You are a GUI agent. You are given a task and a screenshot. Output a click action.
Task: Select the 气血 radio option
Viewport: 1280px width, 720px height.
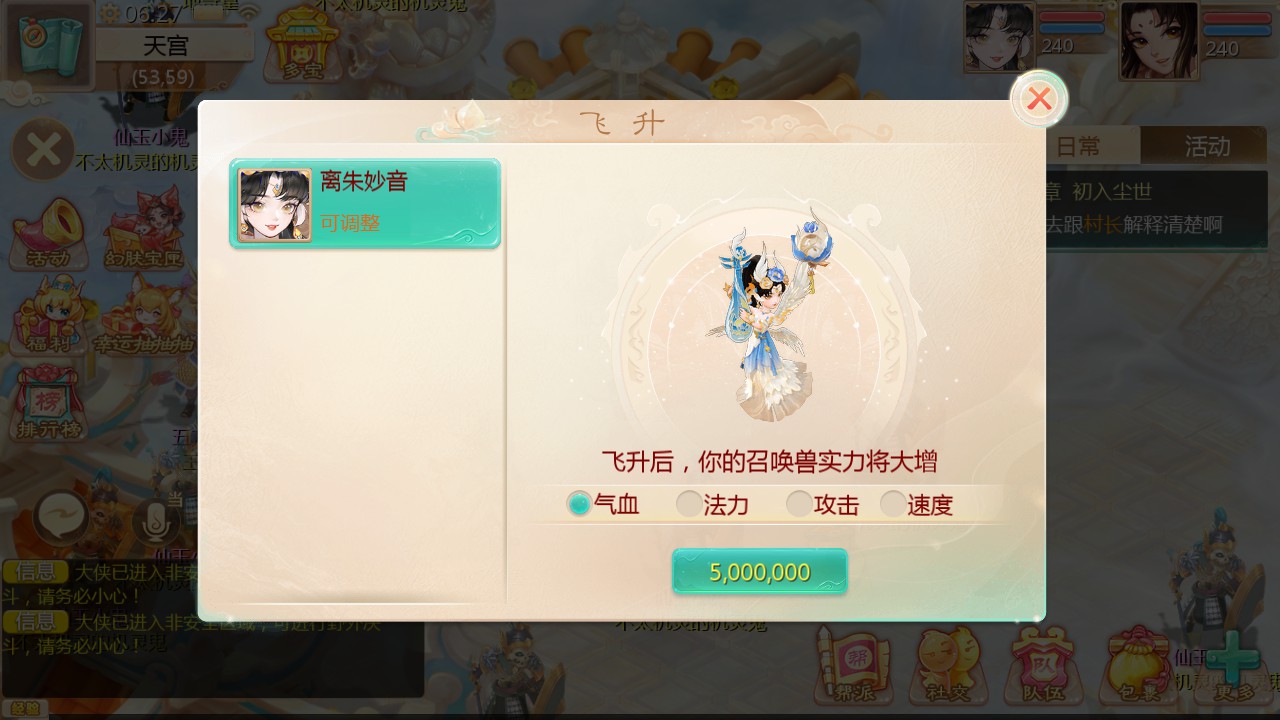coord(604,504)
